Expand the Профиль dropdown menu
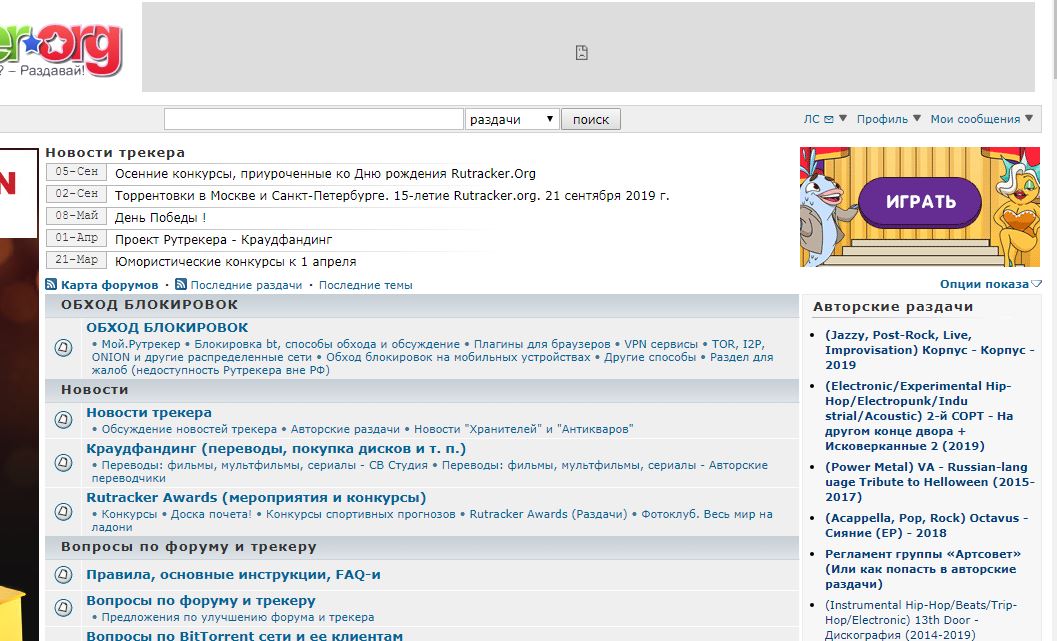This screenshot has height=641, width=1057. tap(888, 119)
